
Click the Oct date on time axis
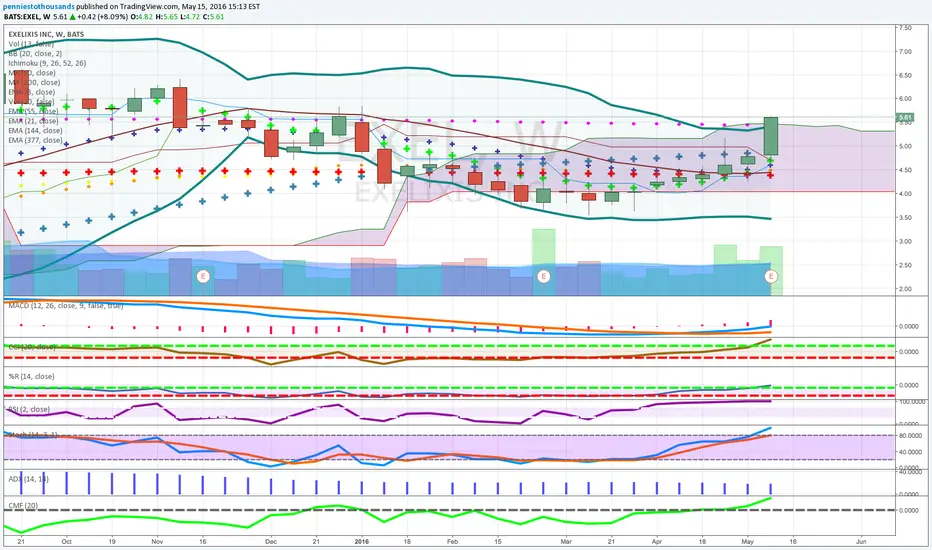point(67,542)
